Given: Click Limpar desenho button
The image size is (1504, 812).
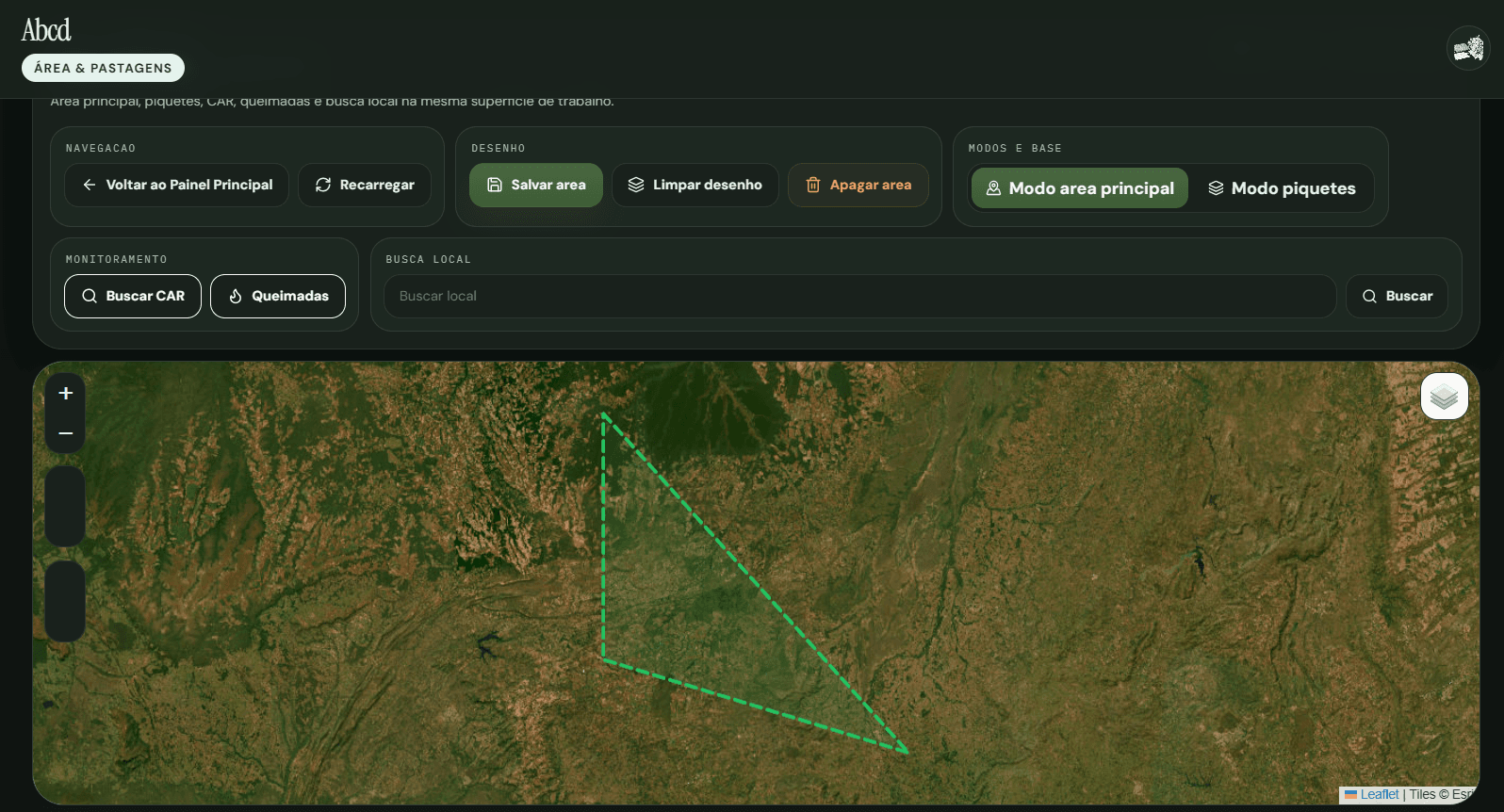Looking at the screenshot, I should (695, 185).
